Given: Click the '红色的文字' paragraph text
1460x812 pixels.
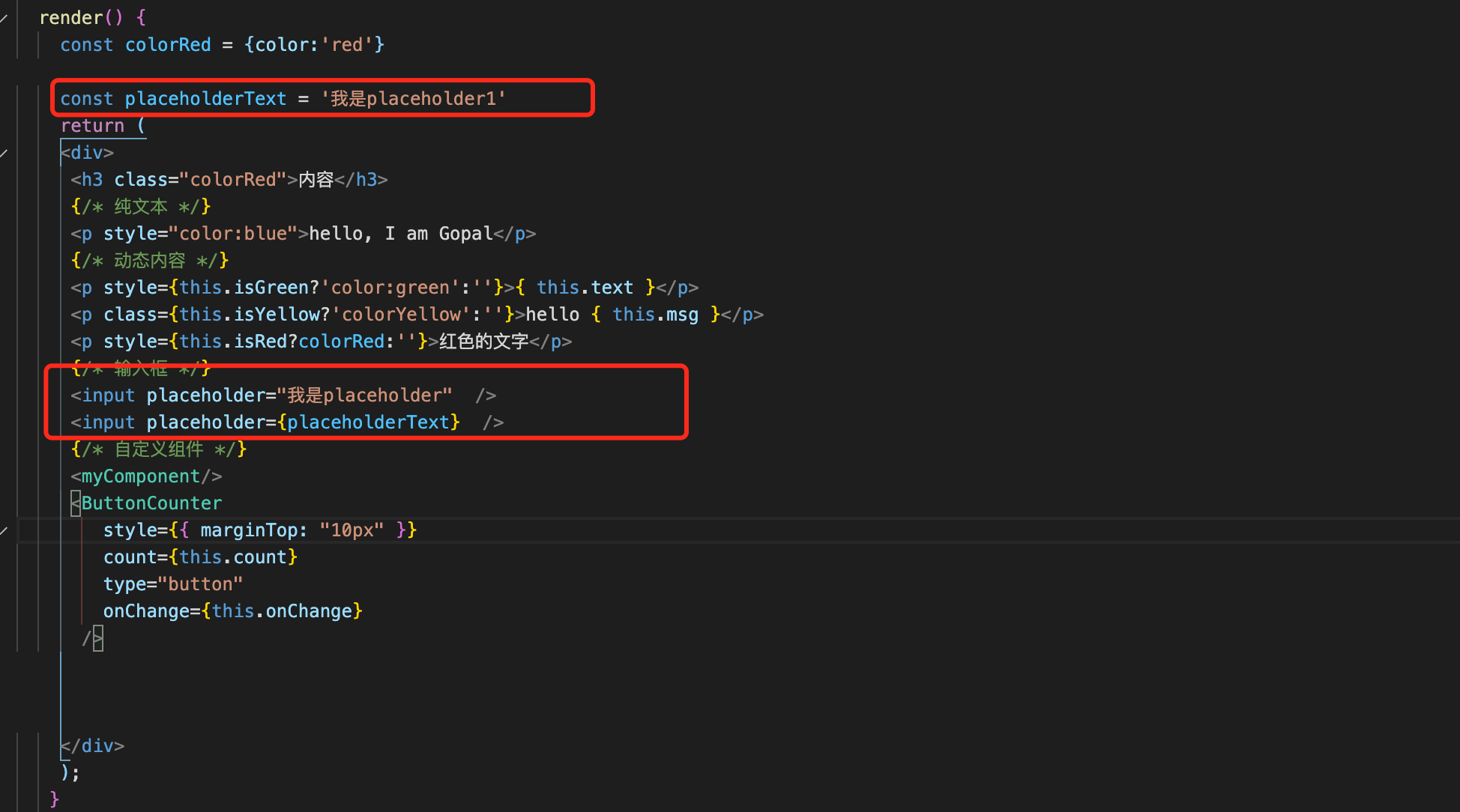Looking at the screenshot, I should tap(484, 342).
